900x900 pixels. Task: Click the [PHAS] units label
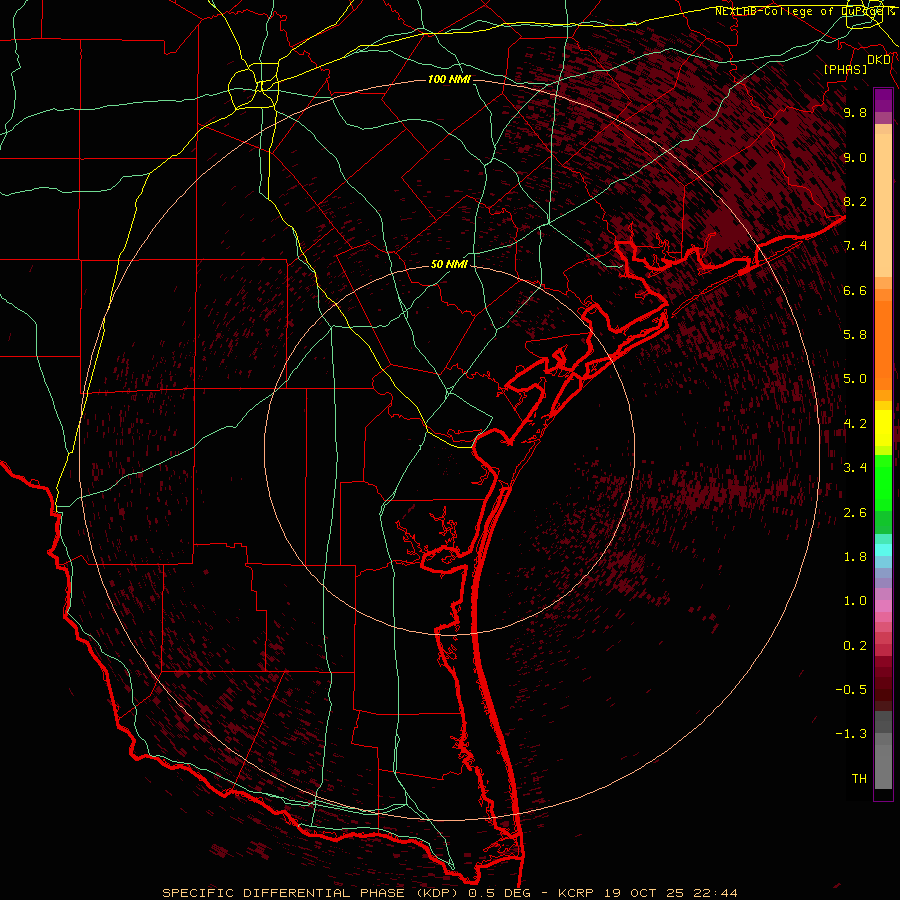coord(845,69)
